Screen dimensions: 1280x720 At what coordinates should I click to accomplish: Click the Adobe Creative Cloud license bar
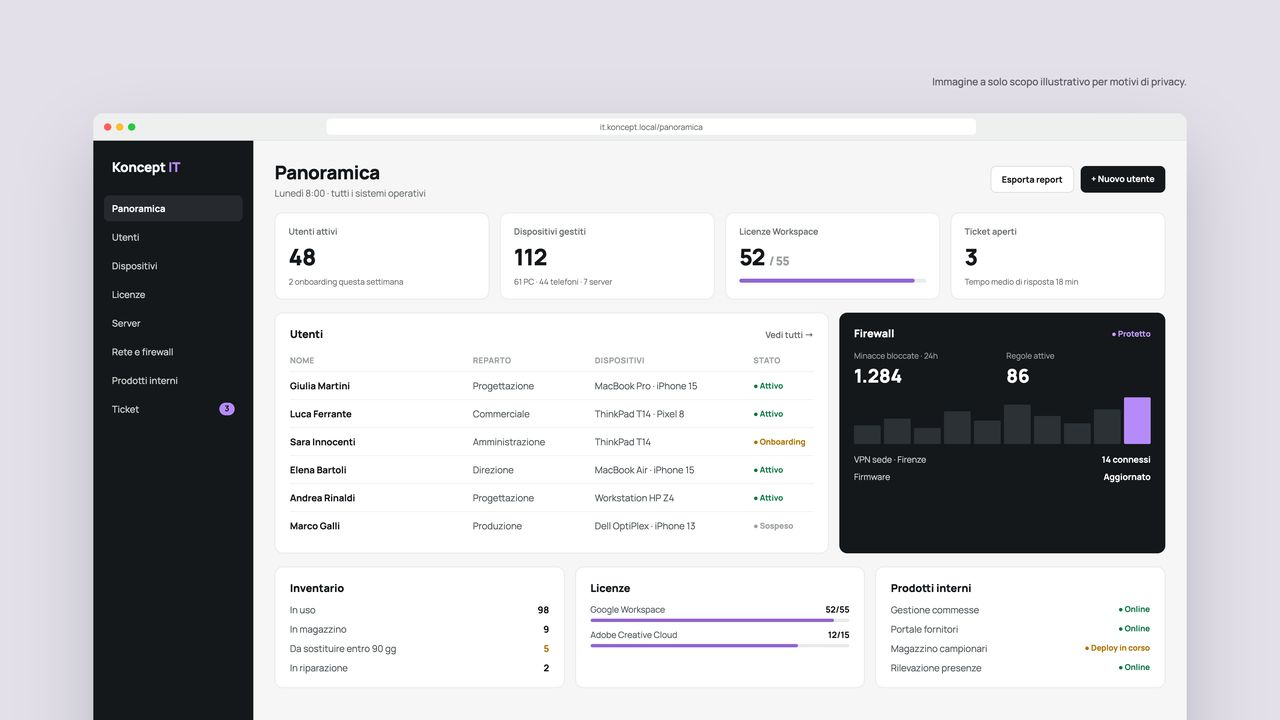[720, 646]
